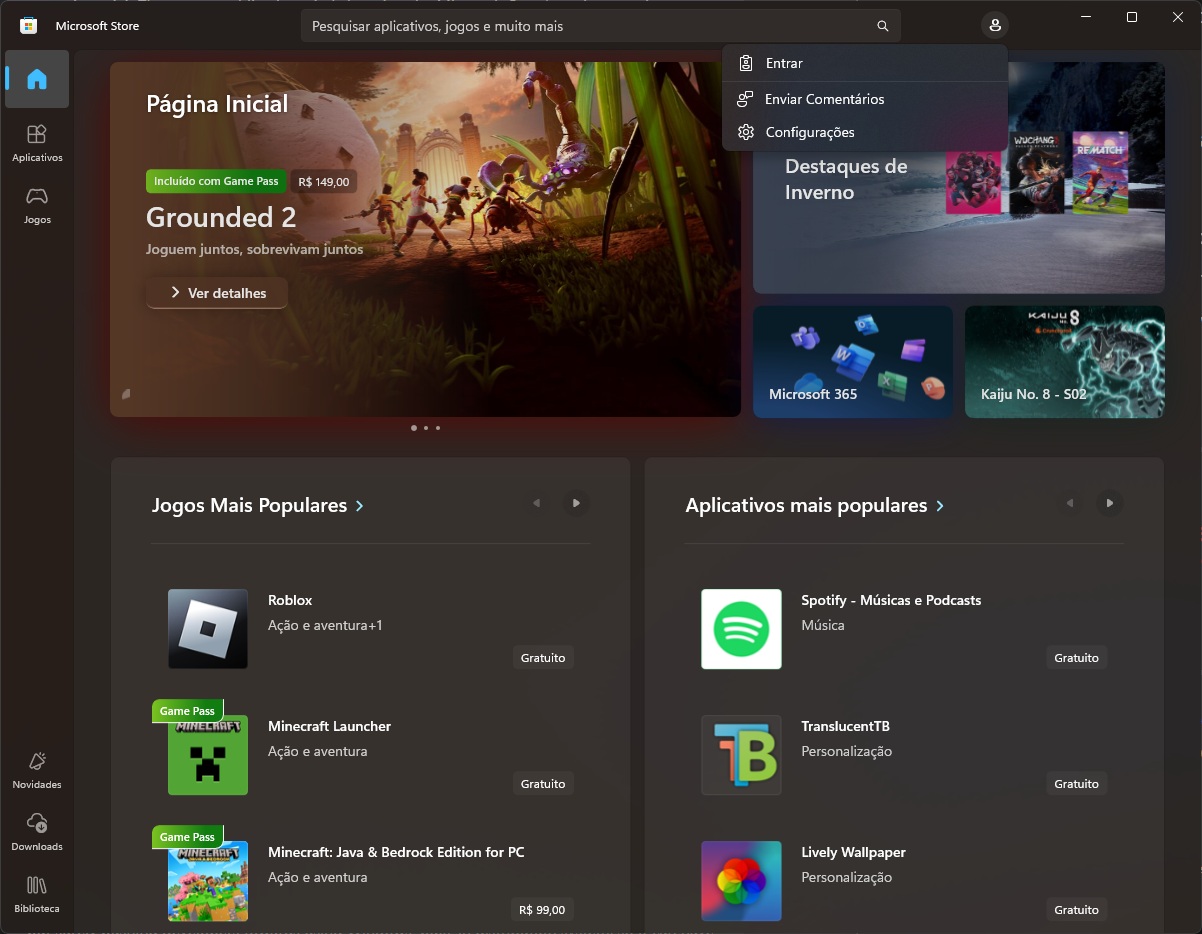This screenshot has height=934, width=1202.
Task: Open the TranslucentTB app icon
Action: click(x=741, y=755)
